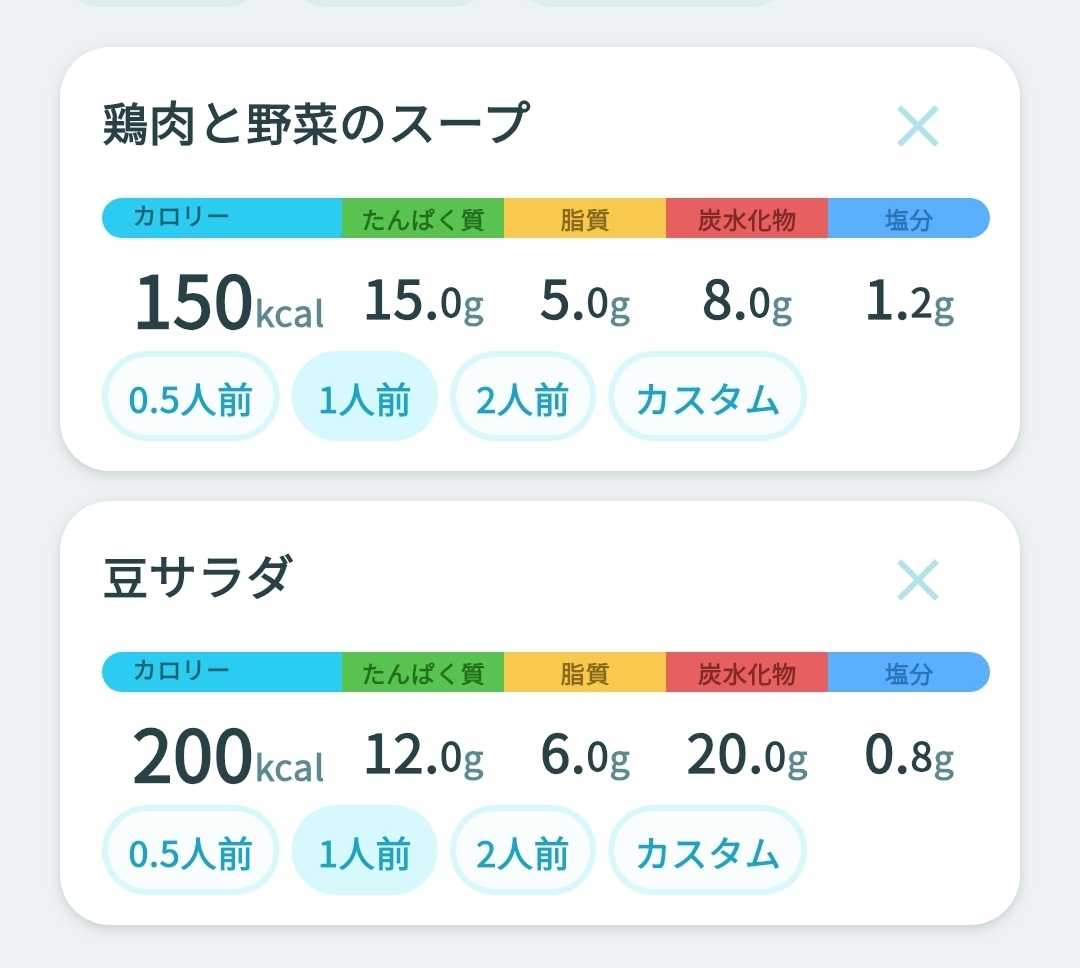The image size is (1080, 968).
Task: Select 1人前 for chicken vegetable soup
Action: pyautogui.click(x=365, y=397)
